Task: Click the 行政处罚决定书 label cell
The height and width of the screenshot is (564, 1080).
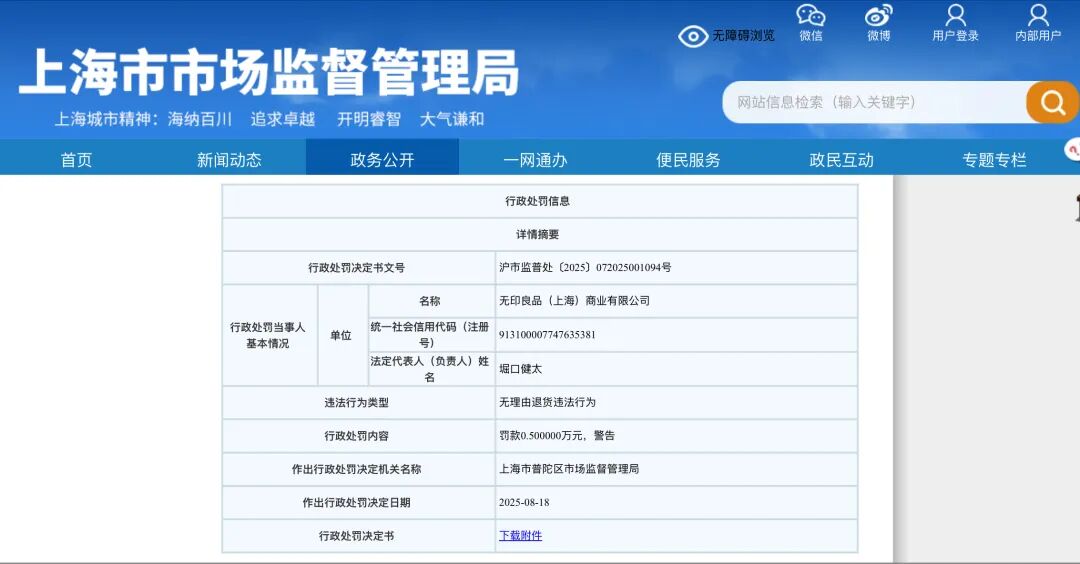Action: point(358,536)
